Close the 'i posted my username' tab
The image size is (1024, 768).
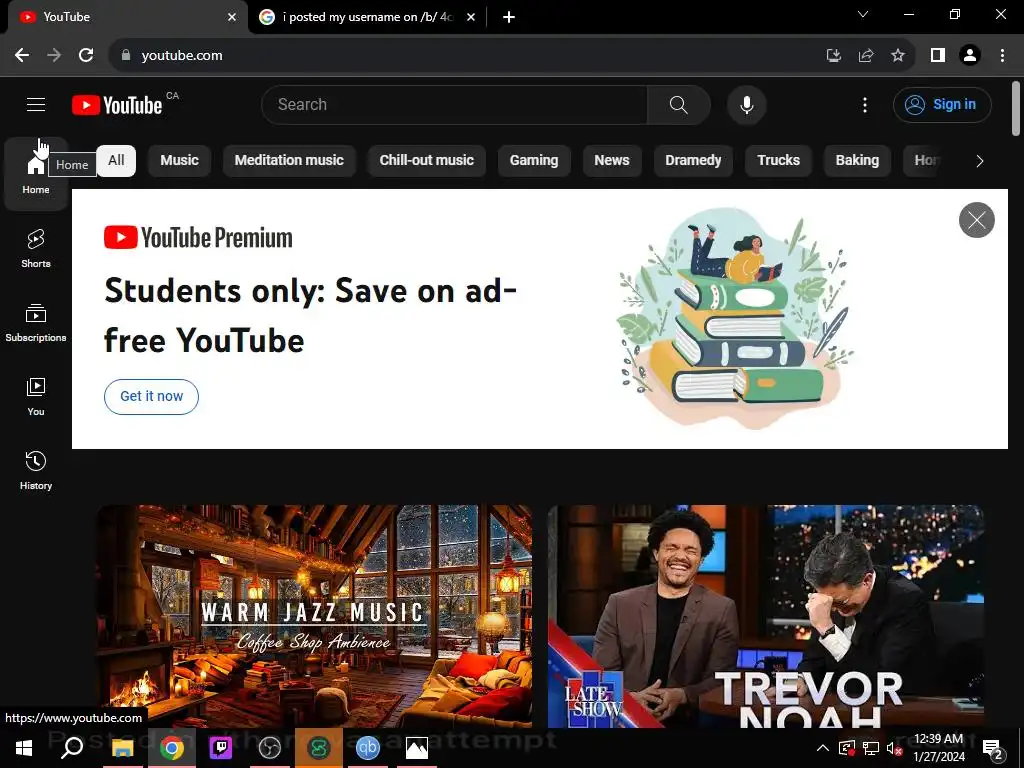pos(471,17)
